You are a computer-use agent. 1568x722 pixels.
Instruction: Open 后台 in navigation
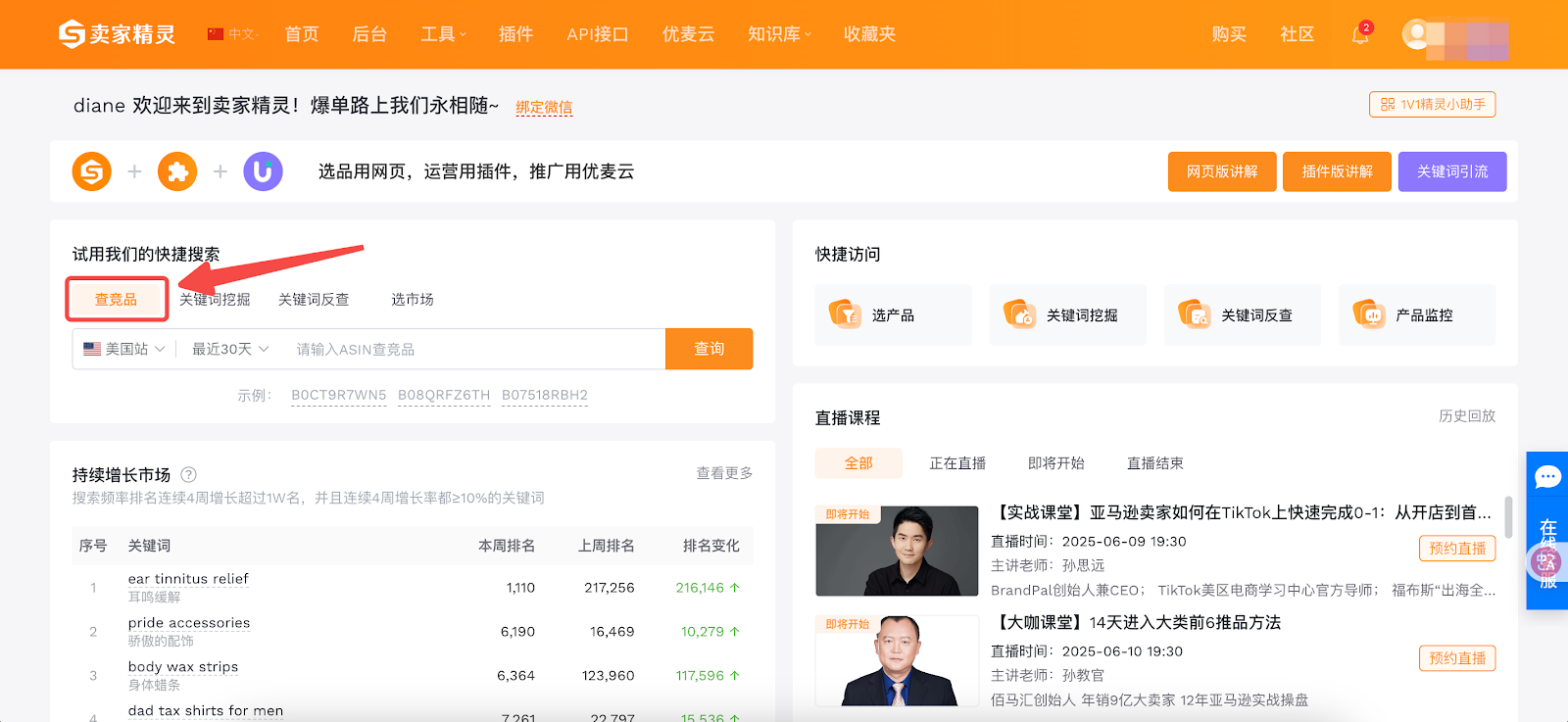(x=369, y=34)
